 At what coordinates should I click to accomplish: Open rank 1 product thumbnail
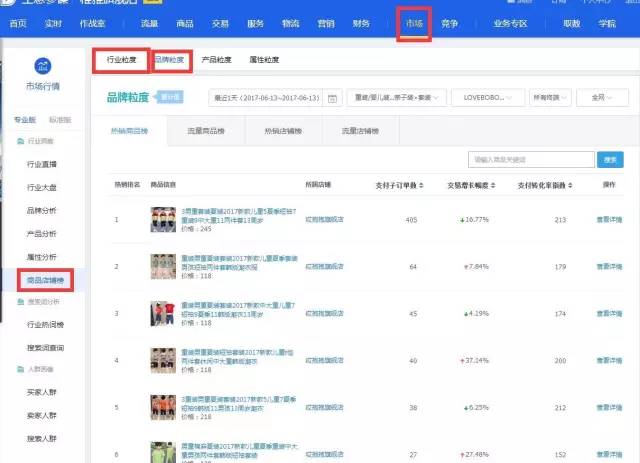[163, 220]
